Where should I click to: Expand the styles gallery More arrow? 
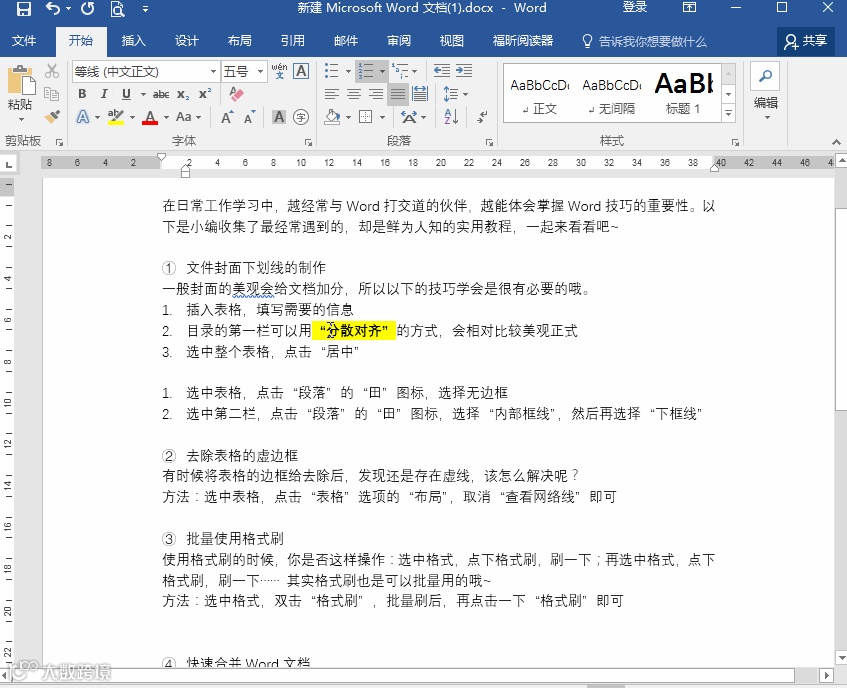[x=729, y=113]
